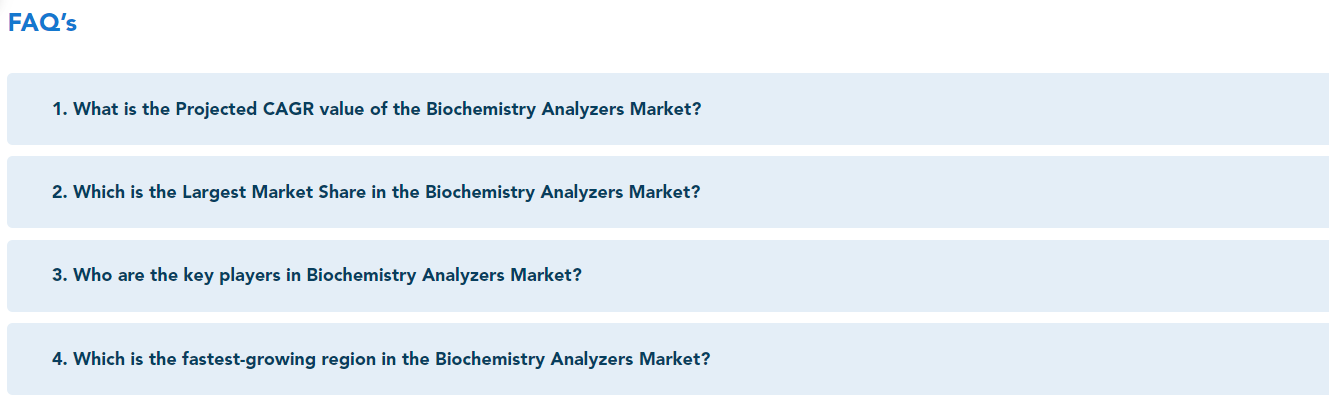Viewport: 1329px width, 399px height.
Task: Expand the fastest-growing region question
Action: coord(668,359)
